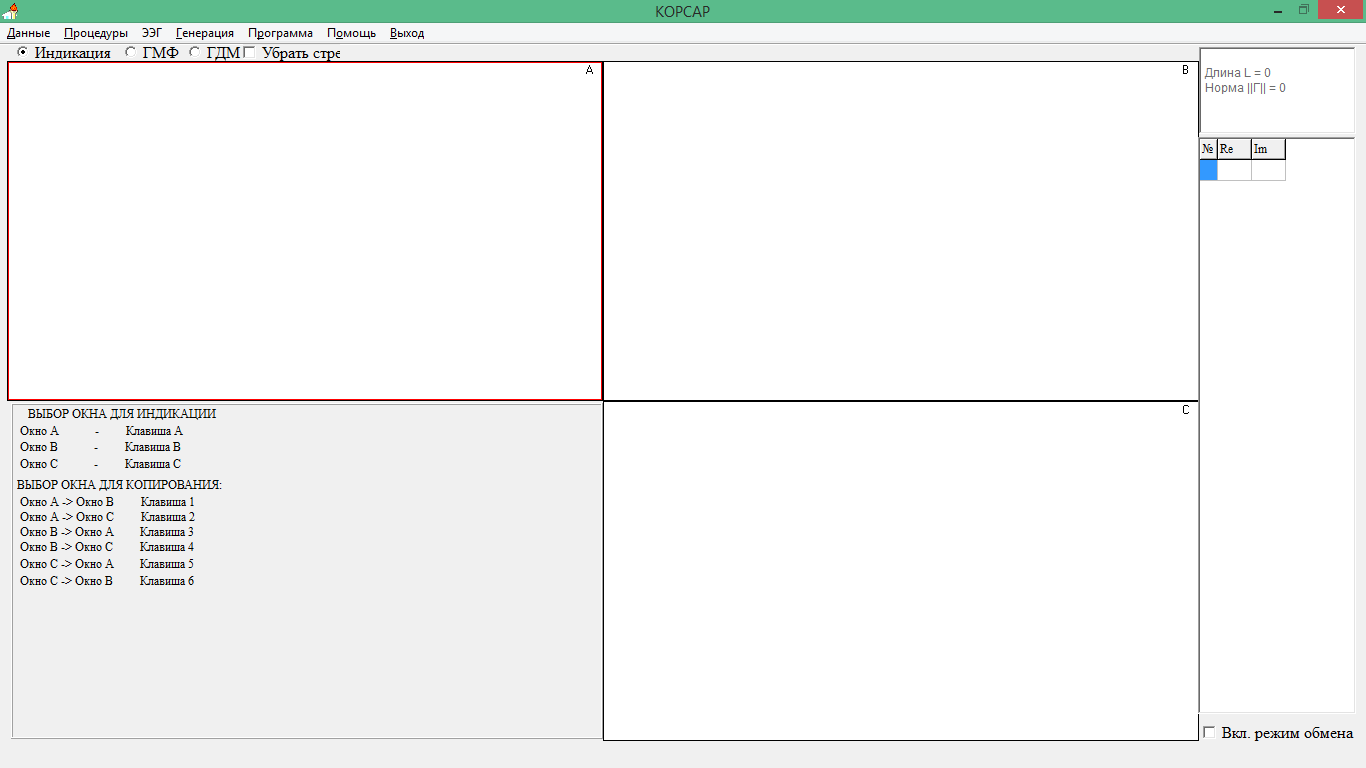Click the Длина L = 0 text
The width and height of the screenshot is (1366, 768).
1237,73
